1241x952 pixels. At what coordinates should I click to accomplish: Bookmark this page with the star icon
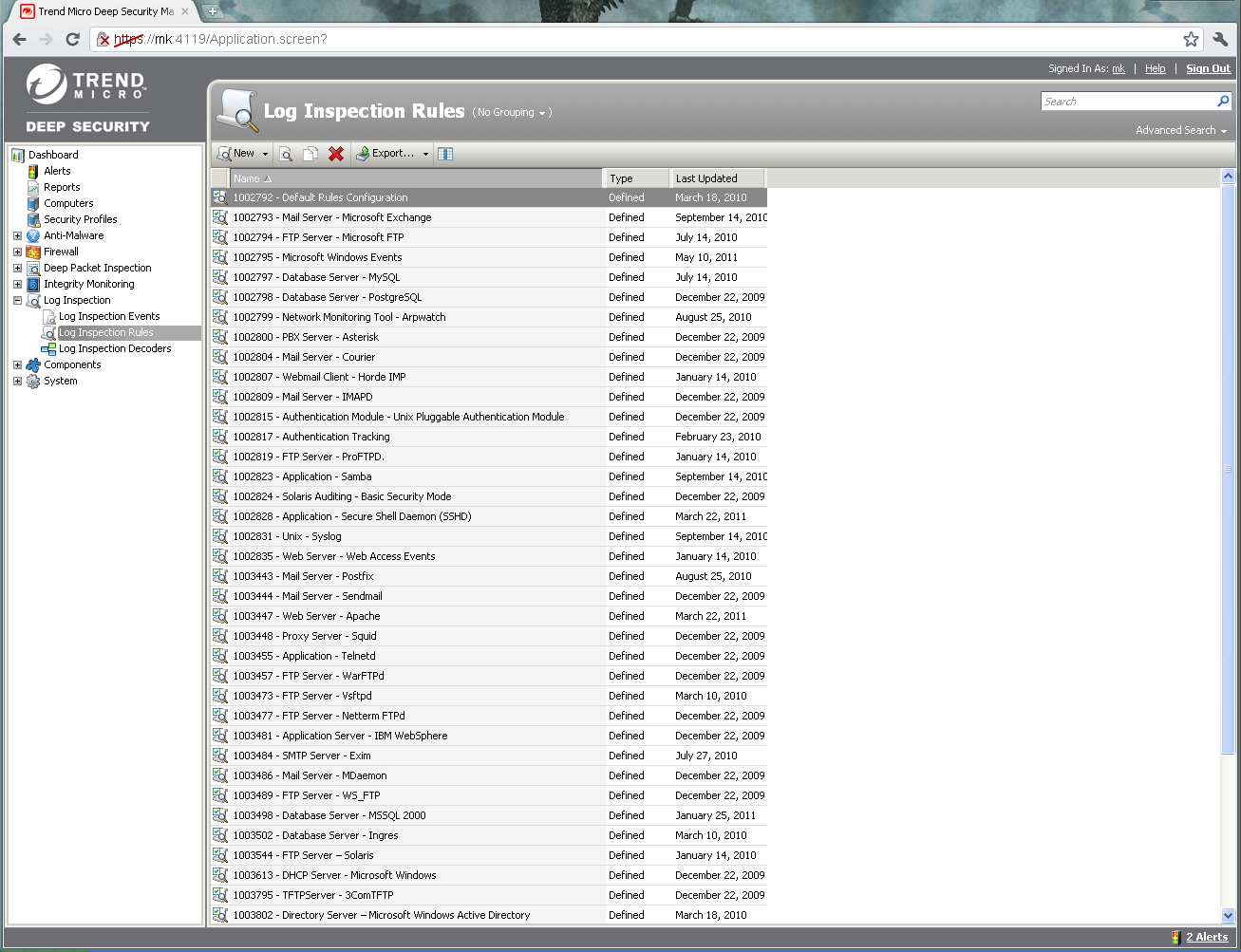(x=1191, y=39)
